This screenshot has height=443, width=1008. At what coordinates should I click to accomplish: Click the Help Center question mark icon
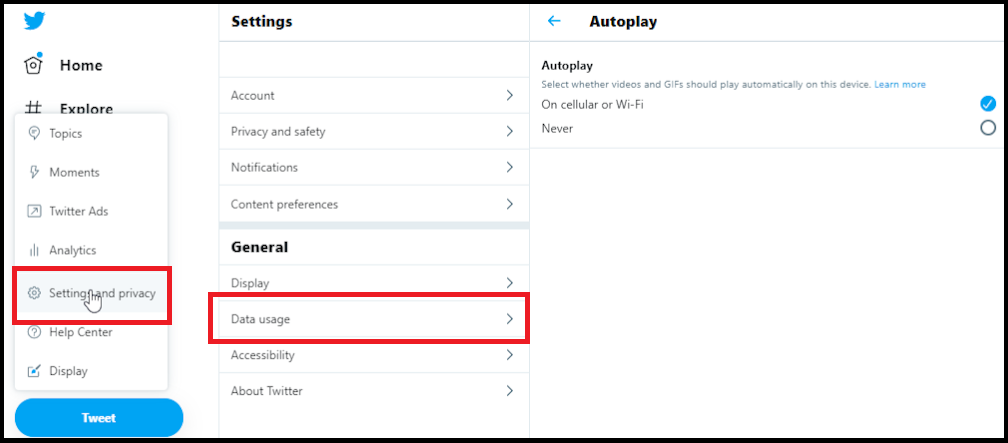point(34,332)
